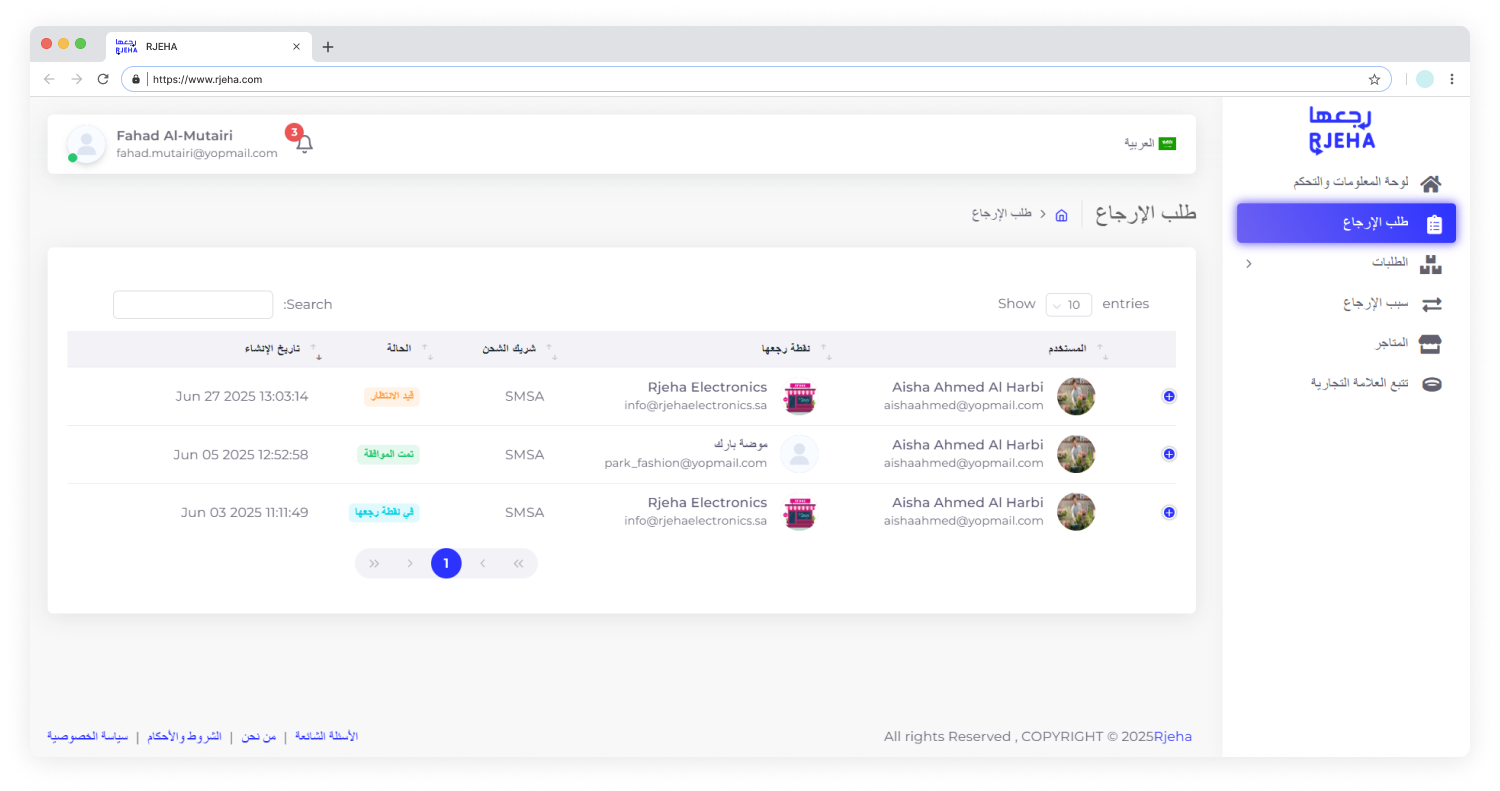Open سبب الإرجاع sidebar item
The image size is (1500, 791).
[x=1375, y=304]
